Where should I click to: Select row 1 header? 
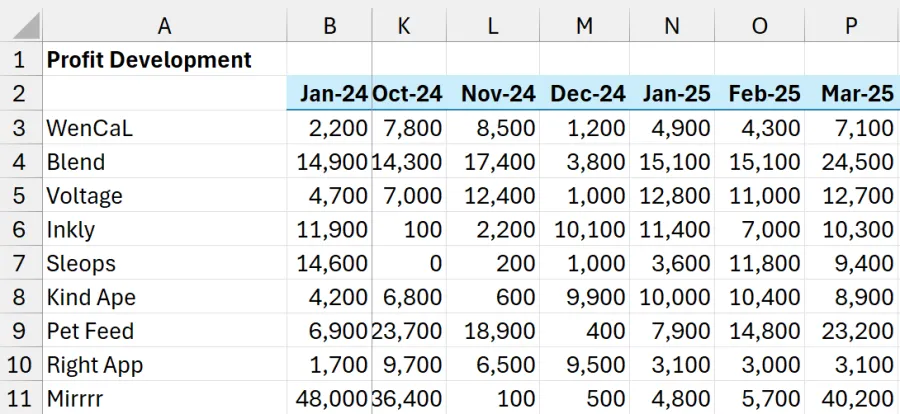(21, 59)
